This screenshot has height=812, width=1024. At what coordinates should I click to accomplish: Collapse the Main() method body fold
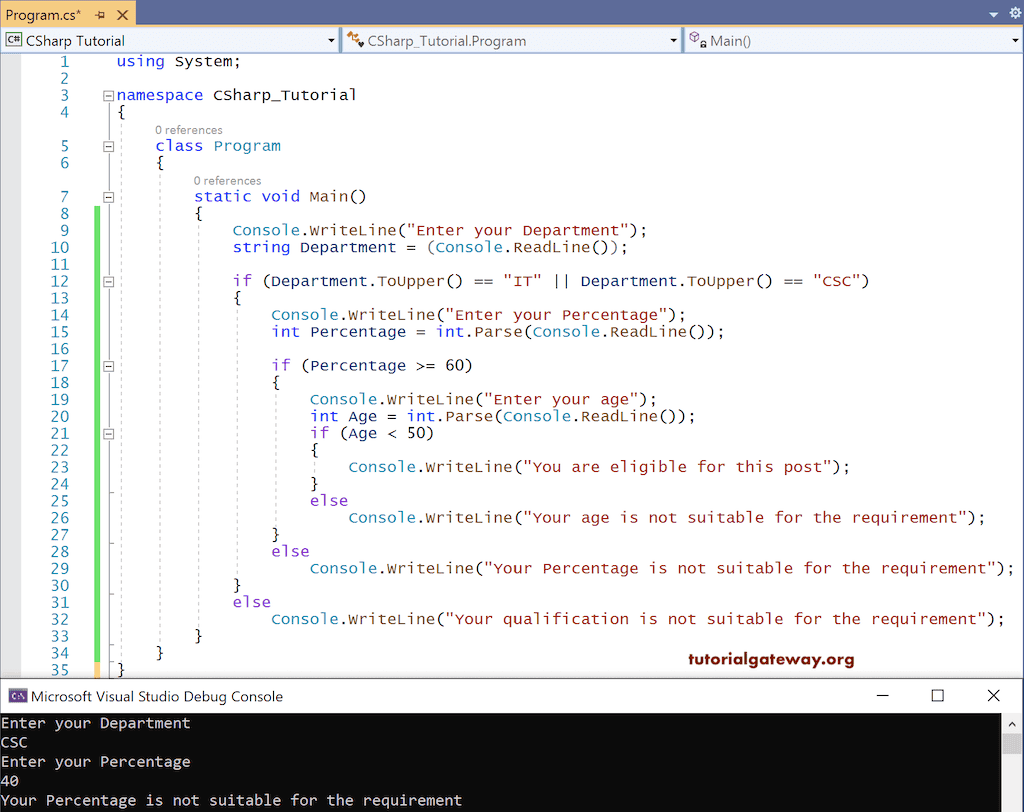click(108, 197)
